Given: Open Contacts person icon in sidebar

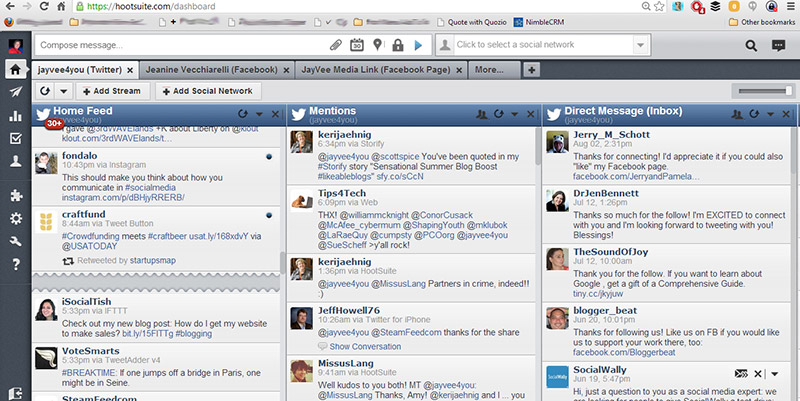Looking at the screenshot, I should pyautogui.click(x=16, y=161).
